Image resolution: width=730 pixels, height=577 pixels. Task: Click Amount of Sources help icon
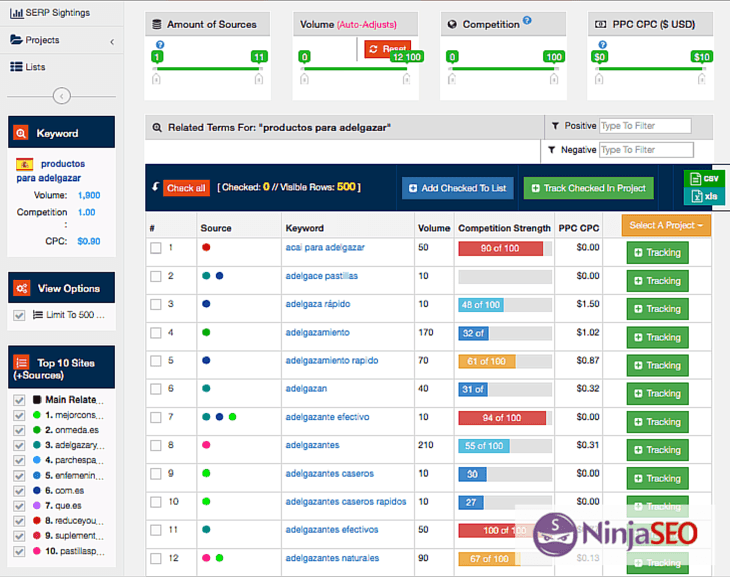coord(160,44)
